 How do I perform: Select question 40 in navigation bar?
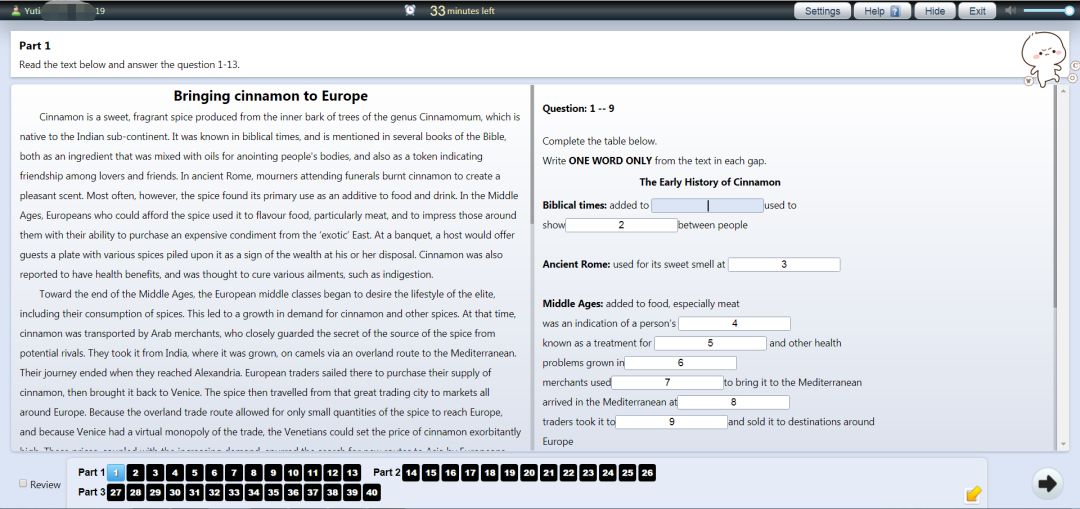(372, 492)
